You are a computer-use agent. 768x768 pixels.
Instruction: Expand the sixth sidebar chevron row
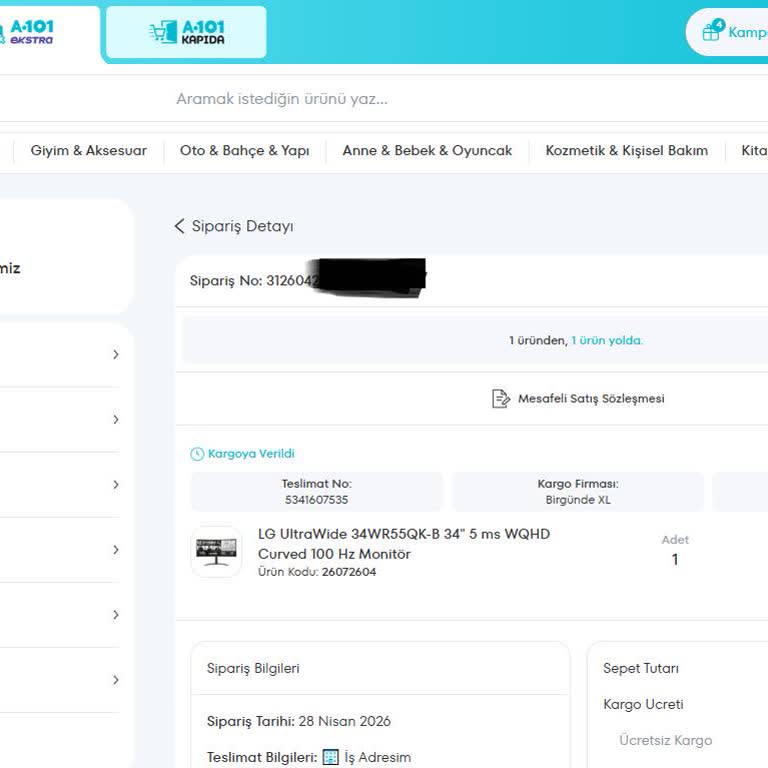tap(116, 680)
